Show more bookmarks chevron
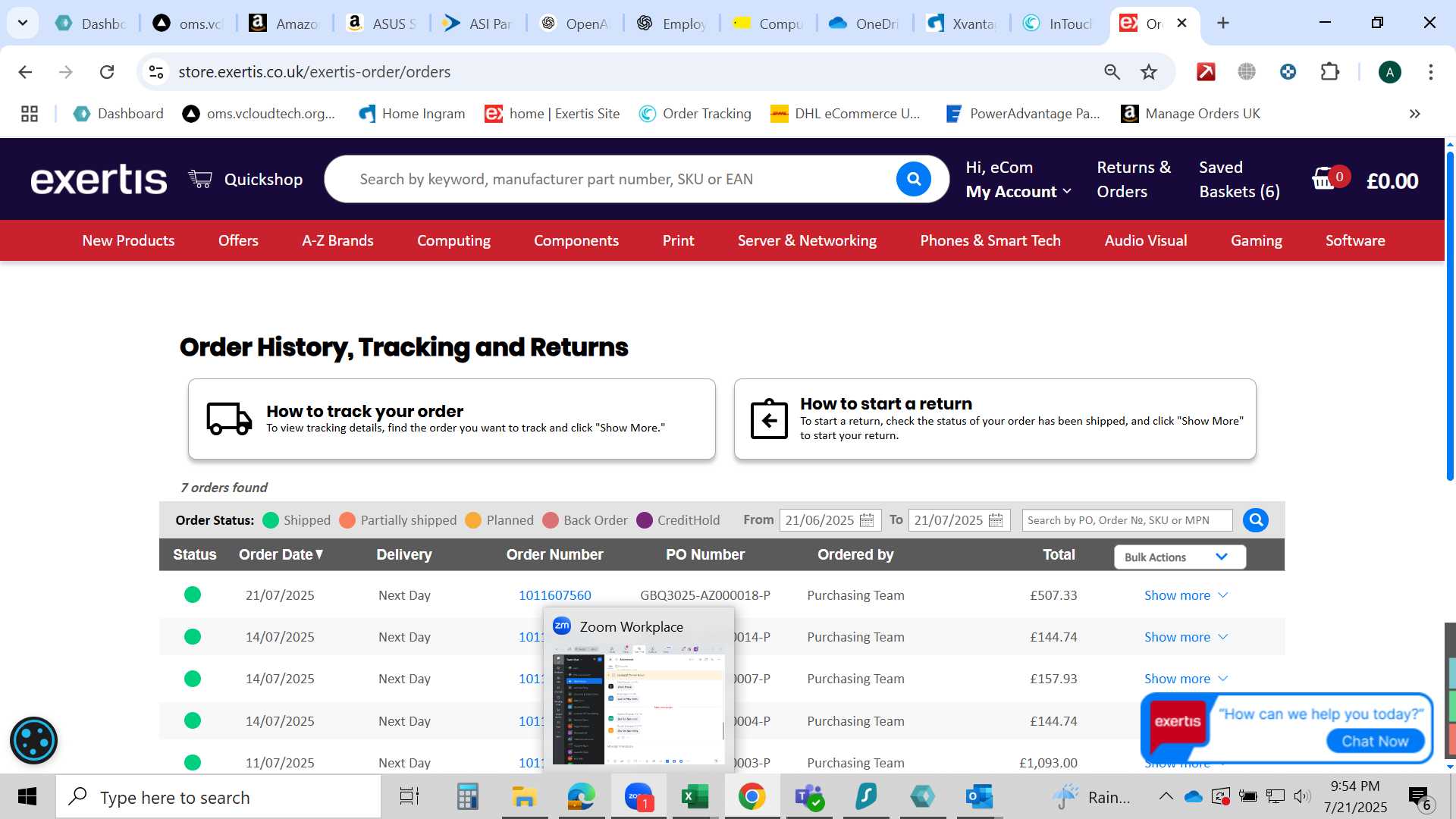 [1414, 114]
